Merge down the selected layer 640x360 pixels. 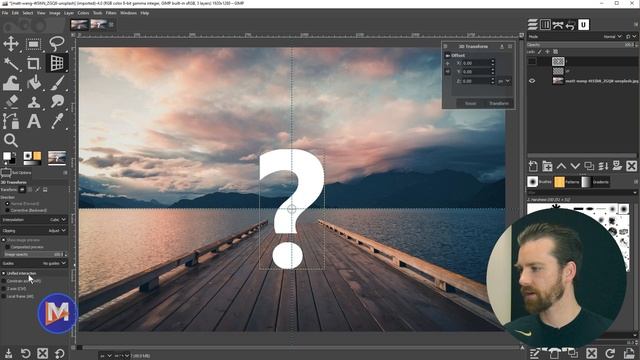click(x=603, y=166)
